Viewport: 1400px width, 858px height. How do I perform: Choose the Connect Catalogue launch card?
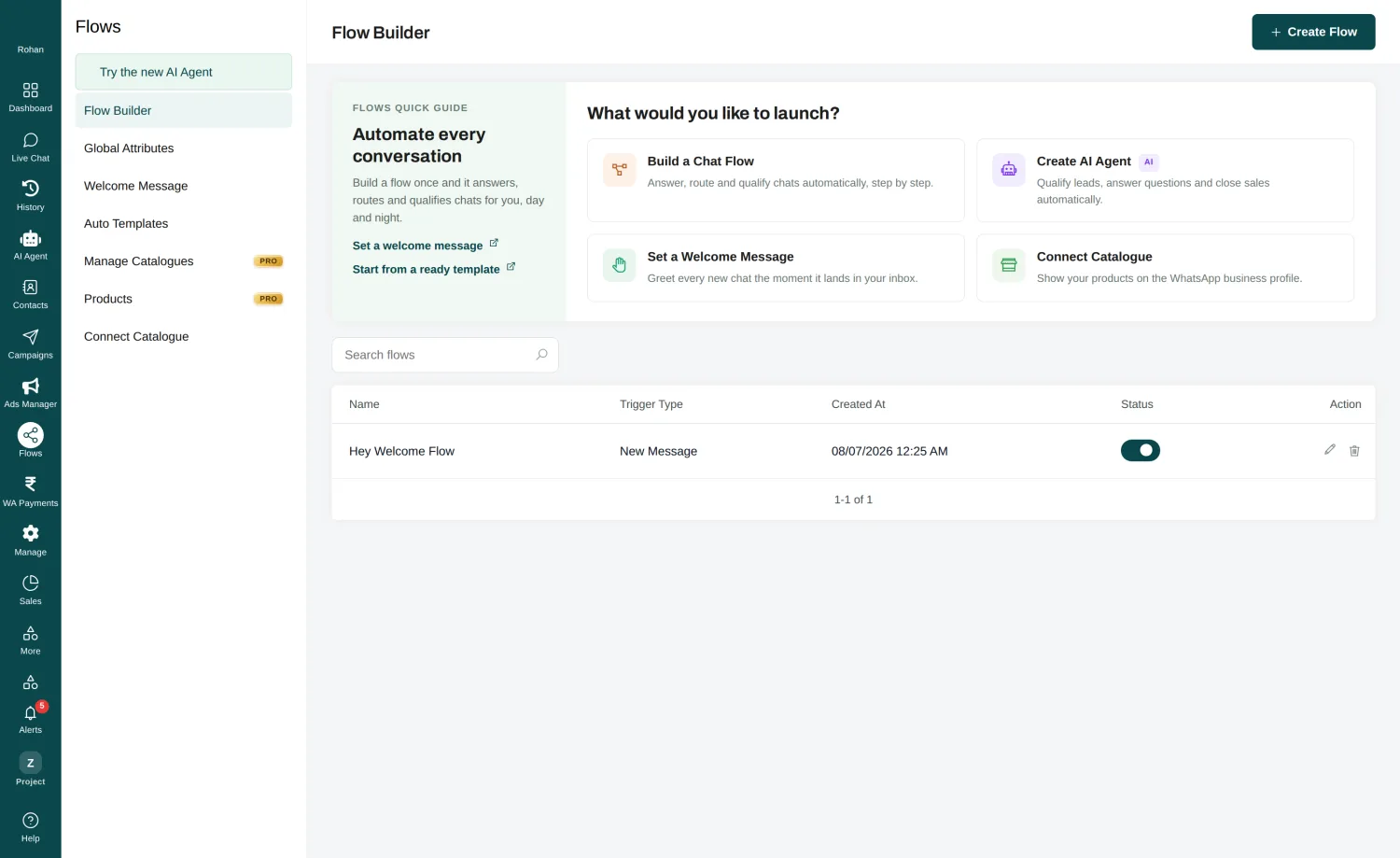click(1164, 268)
